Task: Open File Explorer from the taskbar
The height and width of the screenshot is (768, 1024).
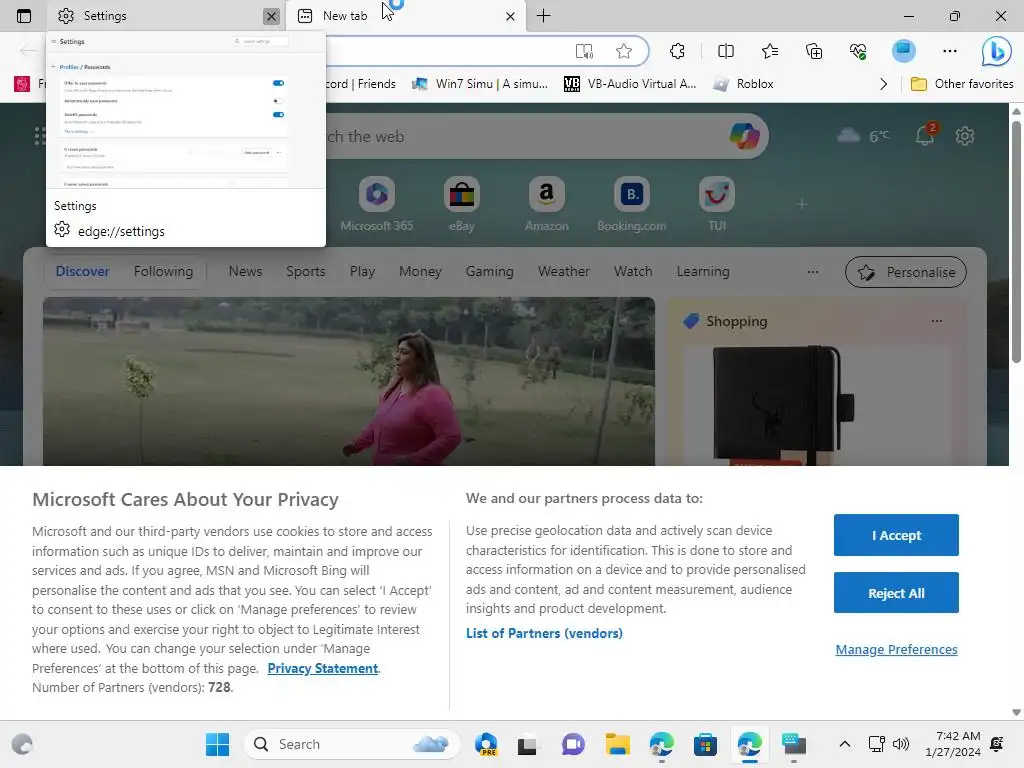Action: point(617,744)
